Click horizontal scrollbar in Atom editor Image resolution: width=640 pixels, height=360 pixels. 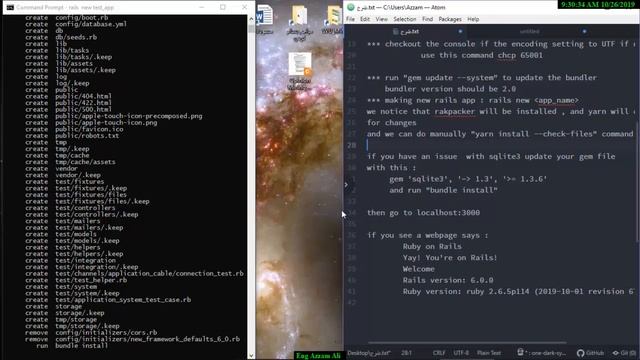(467, 343)
